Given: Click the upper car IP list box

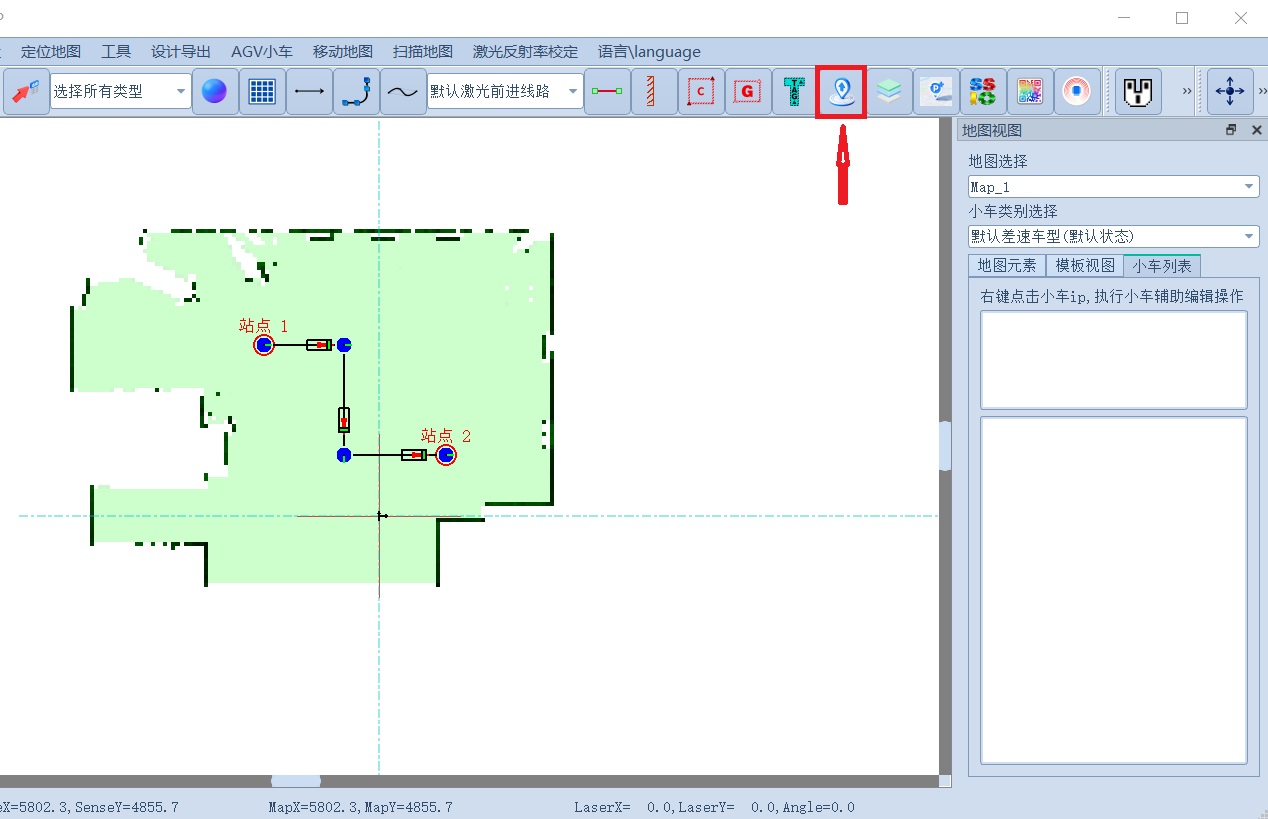Looking at the screenshot, I should pyautogui.click(x=1113, y=360).
